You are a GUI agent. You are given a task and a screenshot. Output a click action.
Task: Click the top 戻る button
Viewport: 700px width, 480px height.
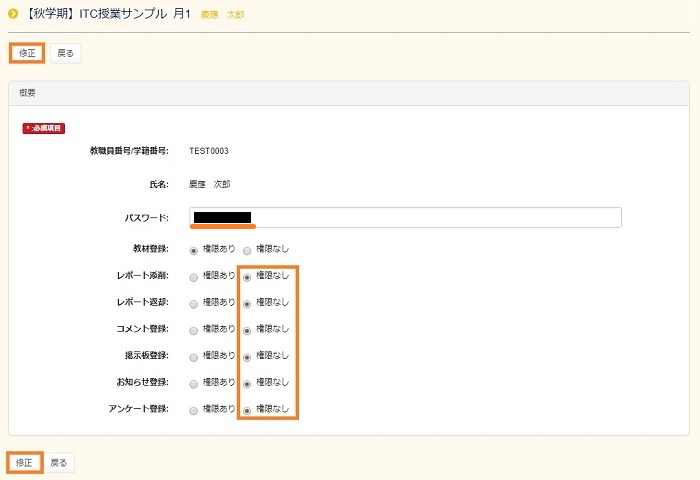pyautogui.click(x=65, y=53)
